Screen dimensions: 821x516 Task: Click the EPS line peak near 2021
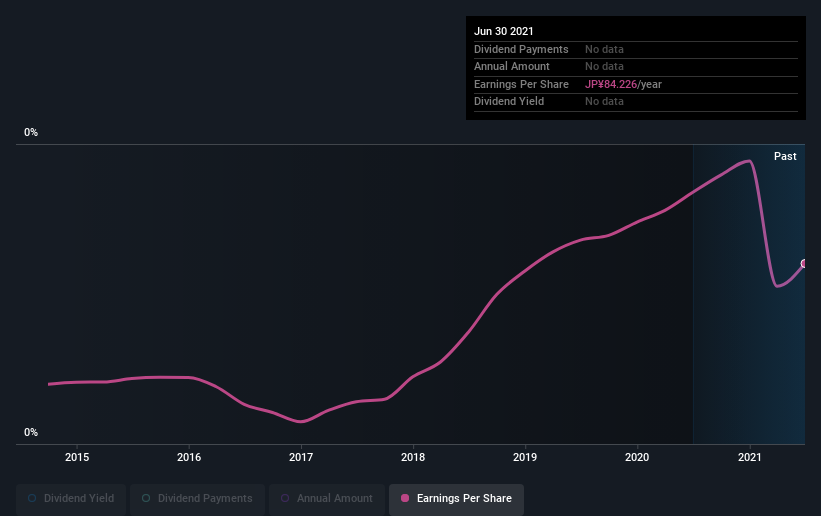click(749, 161)
